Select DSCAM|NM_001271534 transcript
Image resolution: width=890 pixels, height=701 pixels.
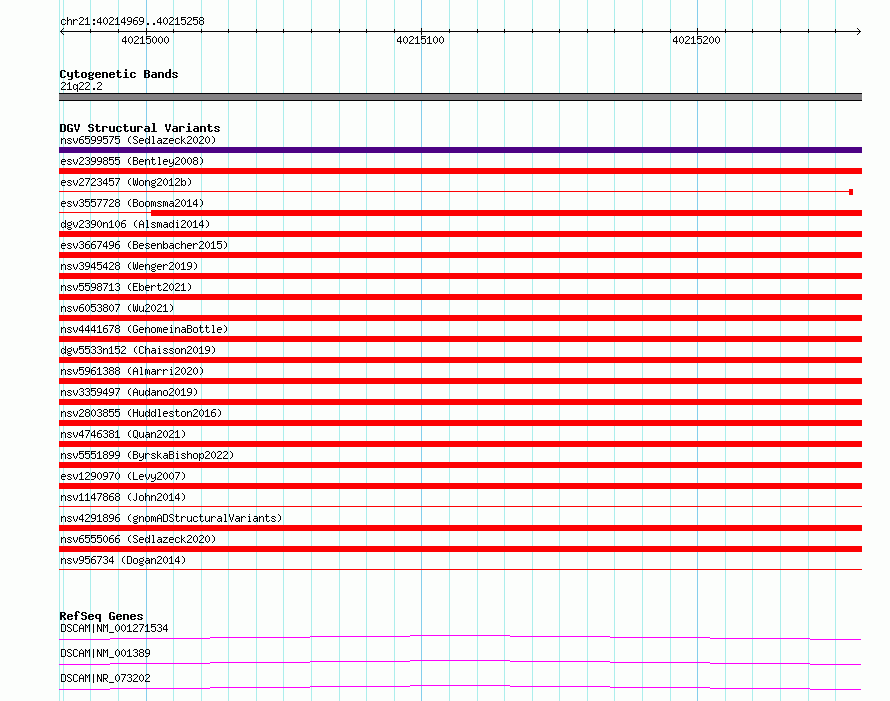pos(114,628)
